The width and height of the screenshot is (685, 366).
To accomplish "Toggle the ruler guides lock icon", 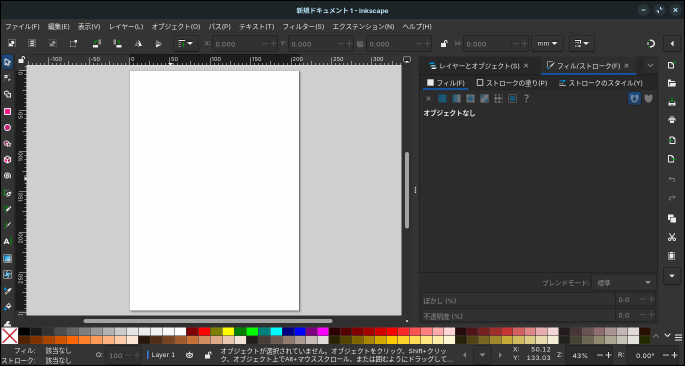I will [x=21, y=60].
